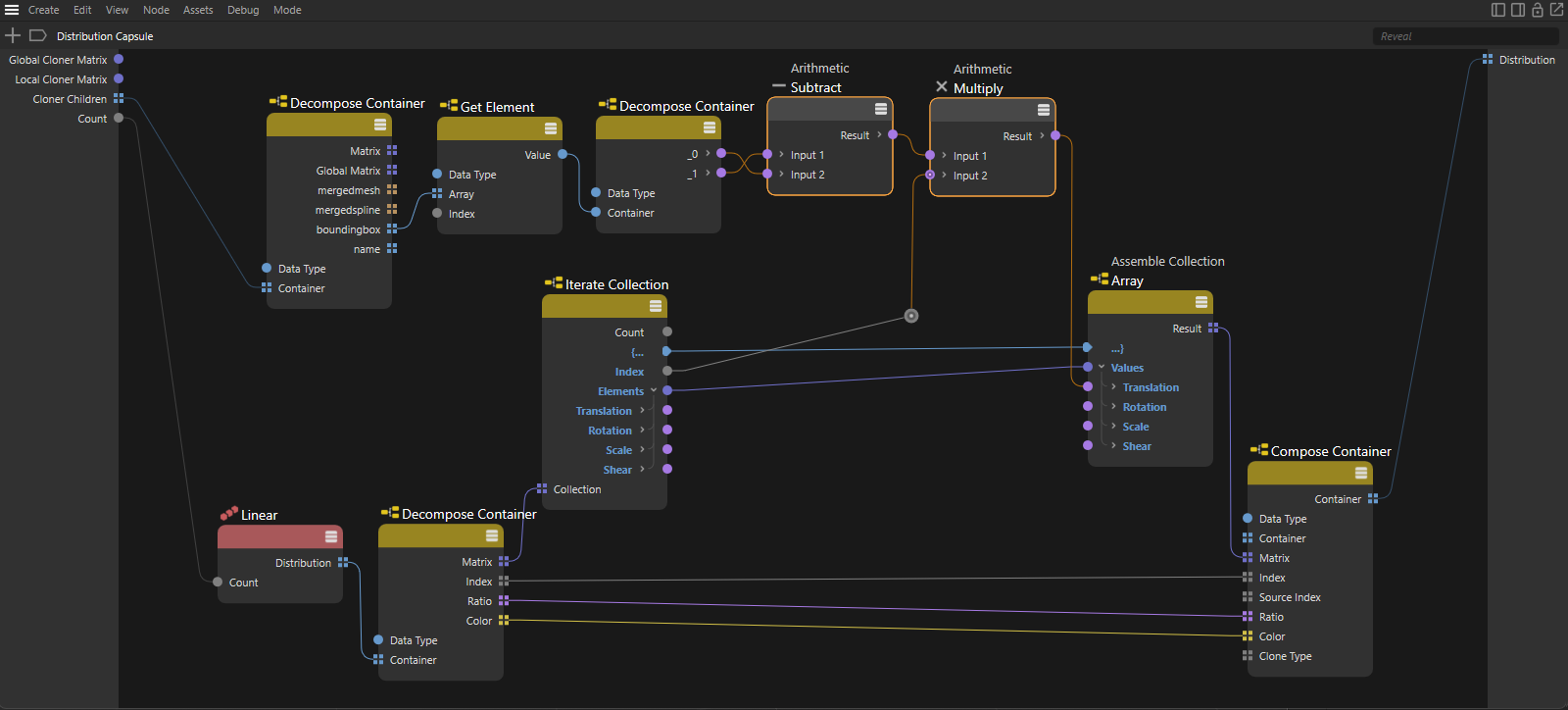Open the Create menu
1568x710 pixels.
(43, 10)
